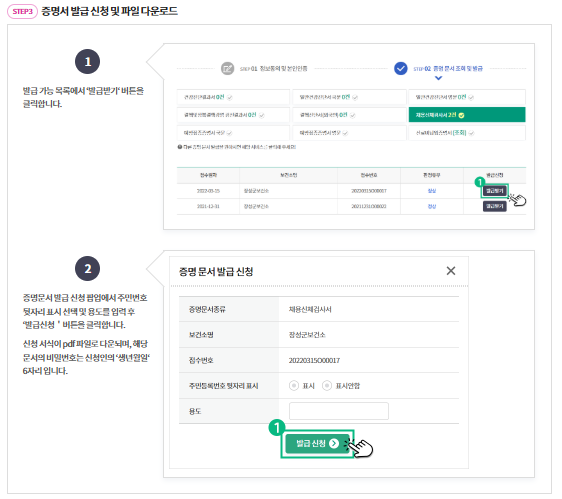Click the STEP 02 blue checkmark circle icon

coord(400,68)
